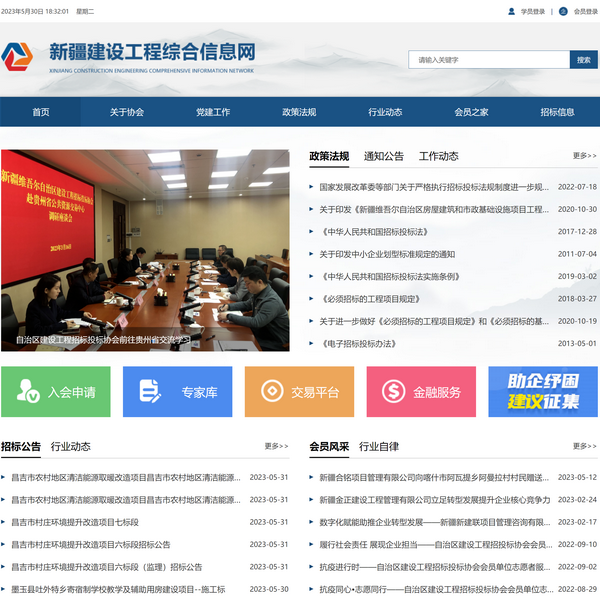Viewport: 600px width, 600px height.
Task: Expand 更多>> in the 招标公告 section
Action: coord(276,446)
